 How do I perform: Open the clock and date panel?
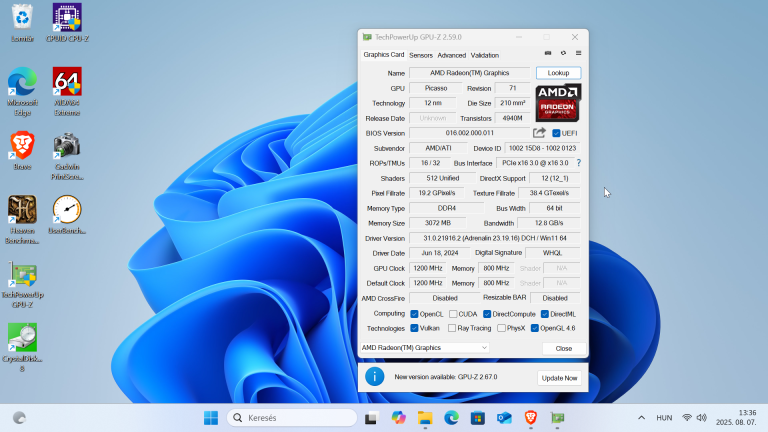[736, 418]
